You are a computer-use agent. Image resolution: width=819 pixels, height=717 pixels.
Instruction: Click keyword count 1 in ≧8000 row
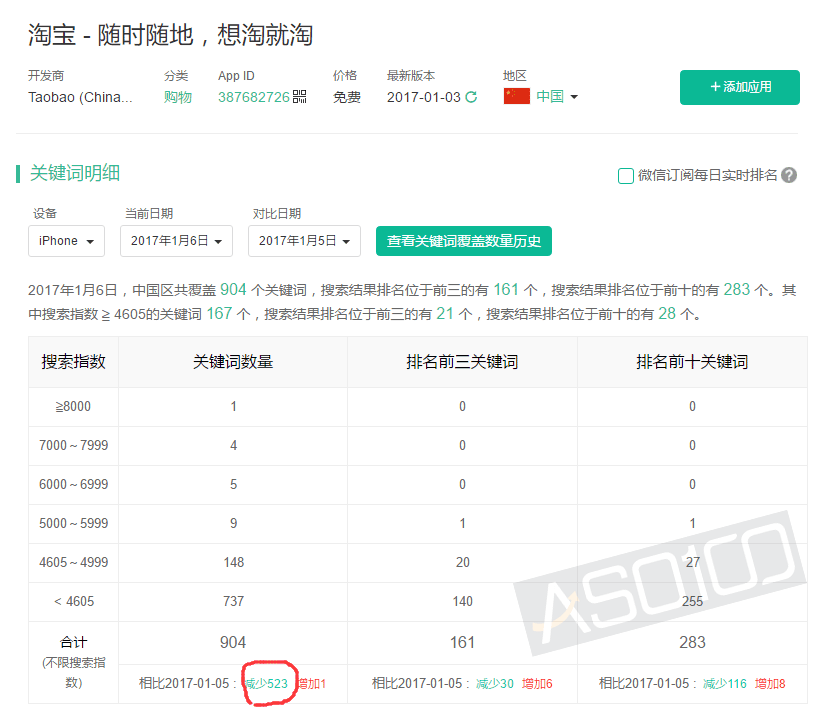pyautogui.click(x=233, y=406)
